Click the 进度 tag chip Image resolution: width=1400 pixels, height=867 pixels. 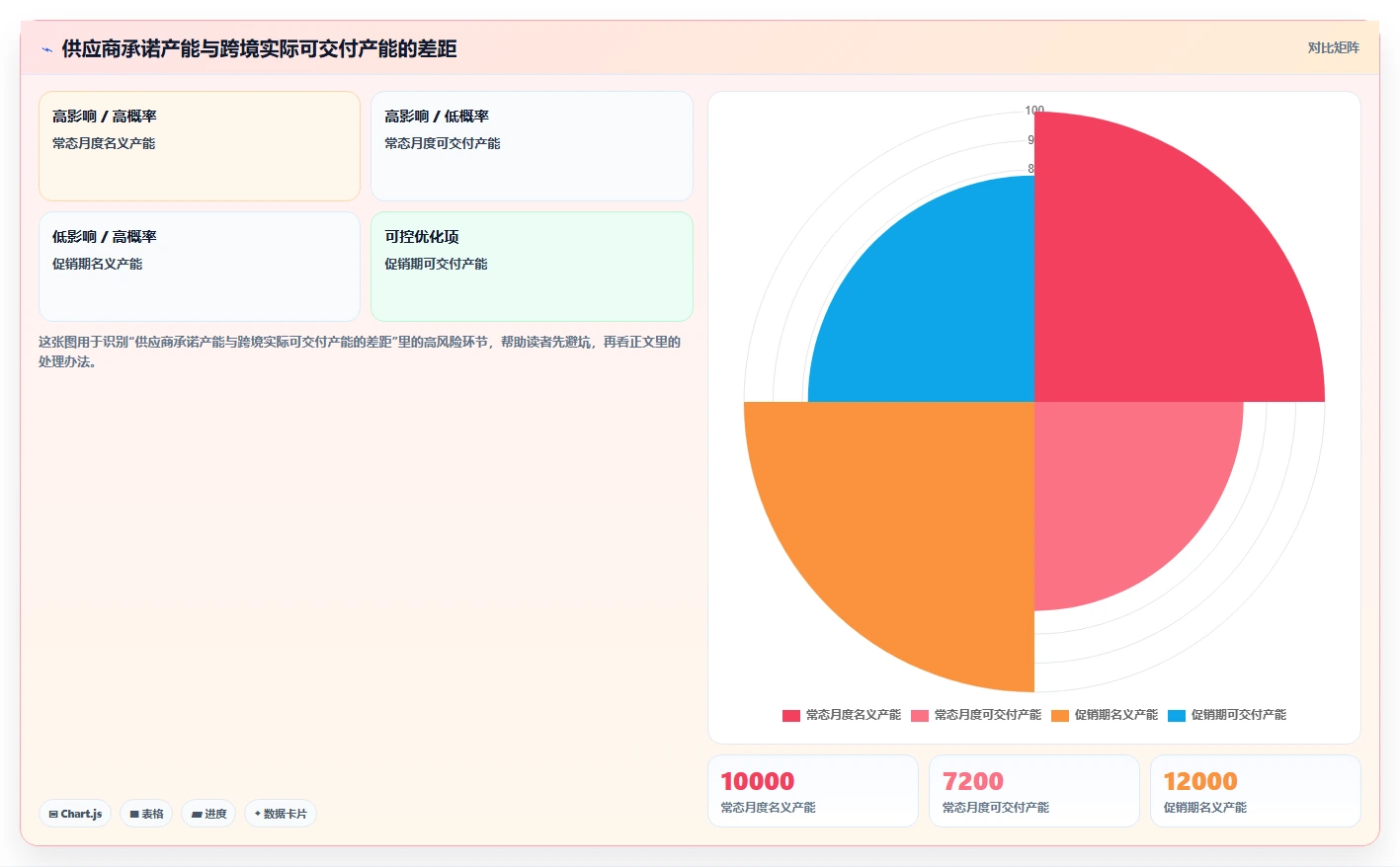click(208, 814)
